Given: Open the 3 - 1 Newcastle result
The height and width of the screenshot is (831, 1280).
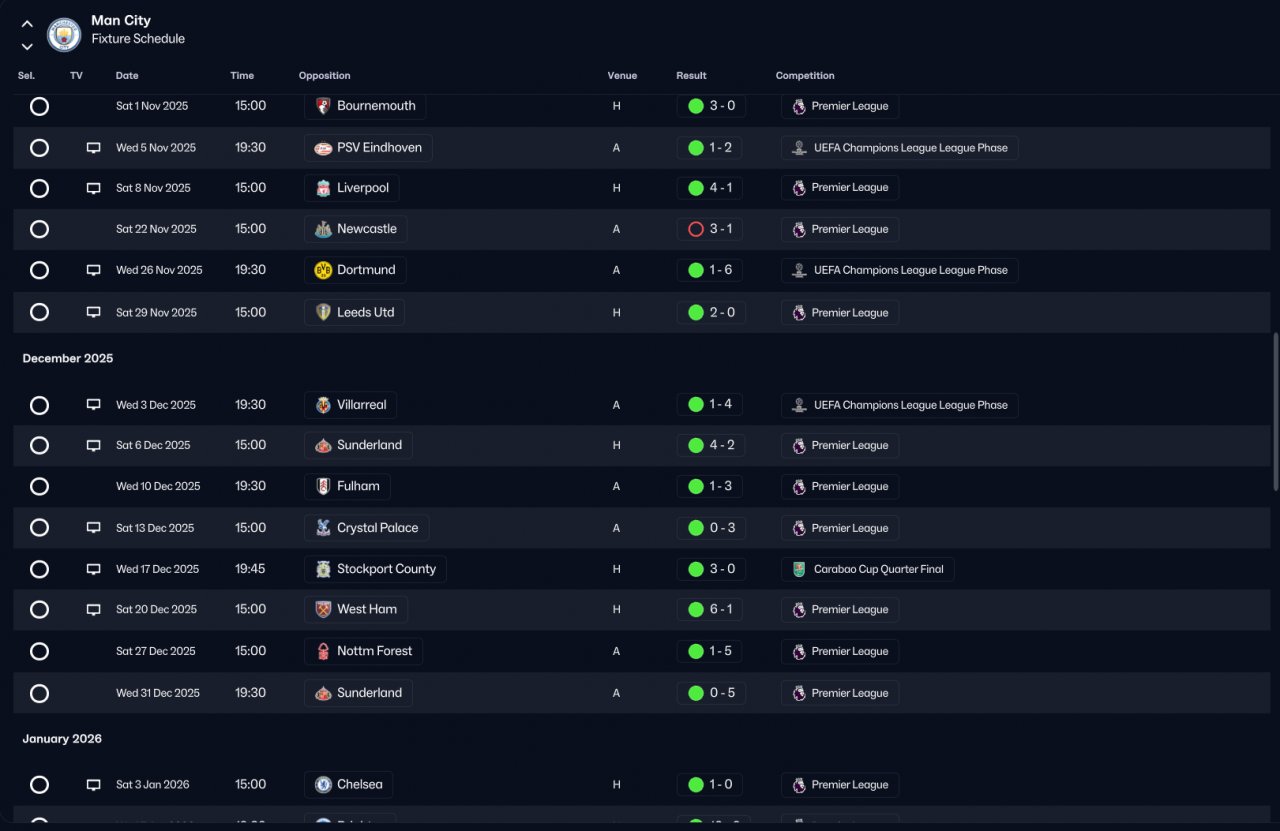Looking at the screenshot, I should pyautogui.click(x=710, y=229).
